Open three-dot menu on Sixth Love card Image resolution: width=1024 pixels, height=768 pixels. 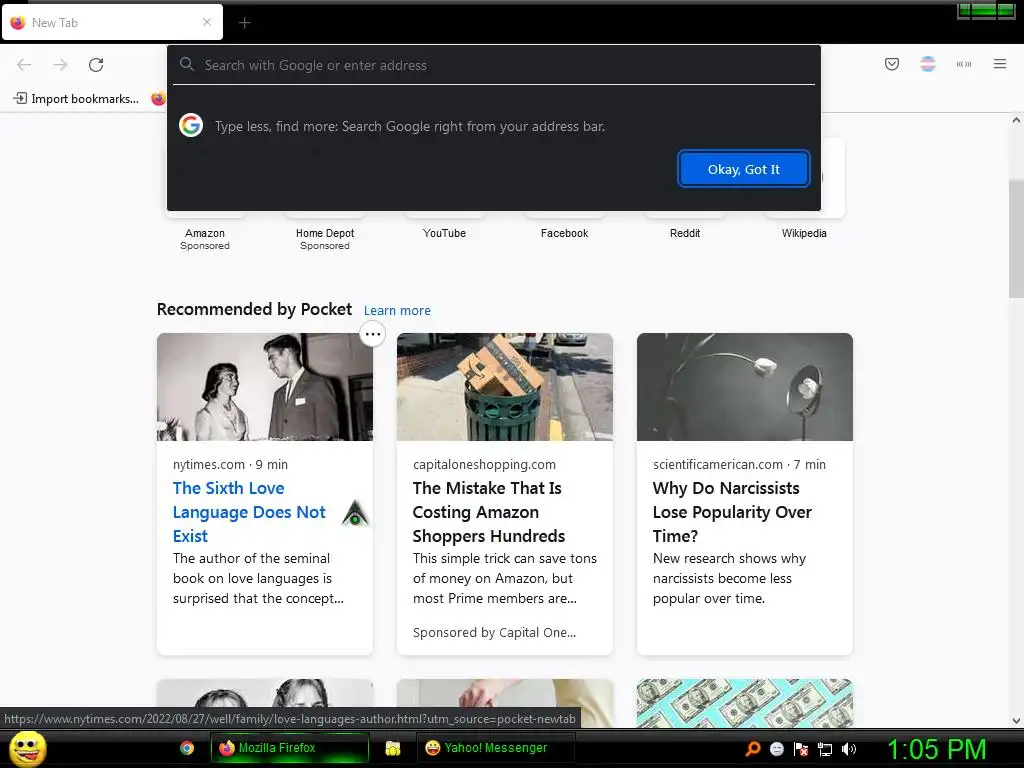pos(372,334)
